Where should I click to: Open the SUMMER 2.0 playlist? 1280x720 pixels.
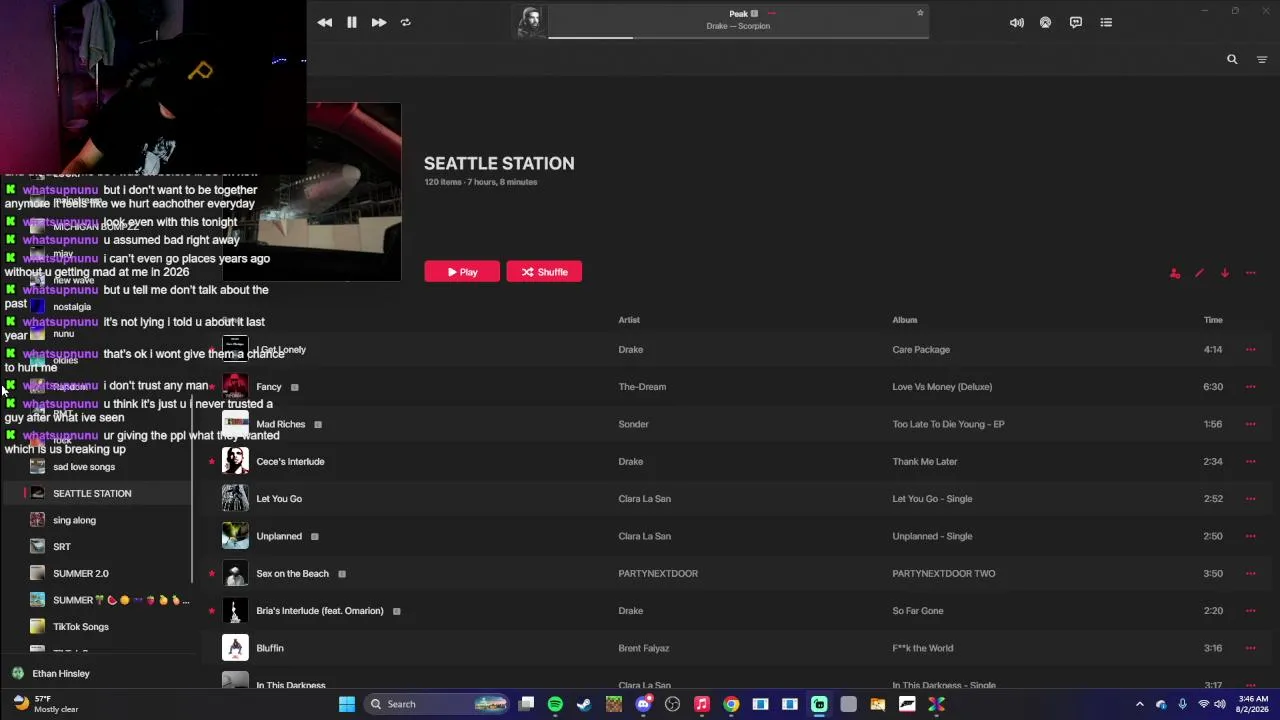click(80, 574)
